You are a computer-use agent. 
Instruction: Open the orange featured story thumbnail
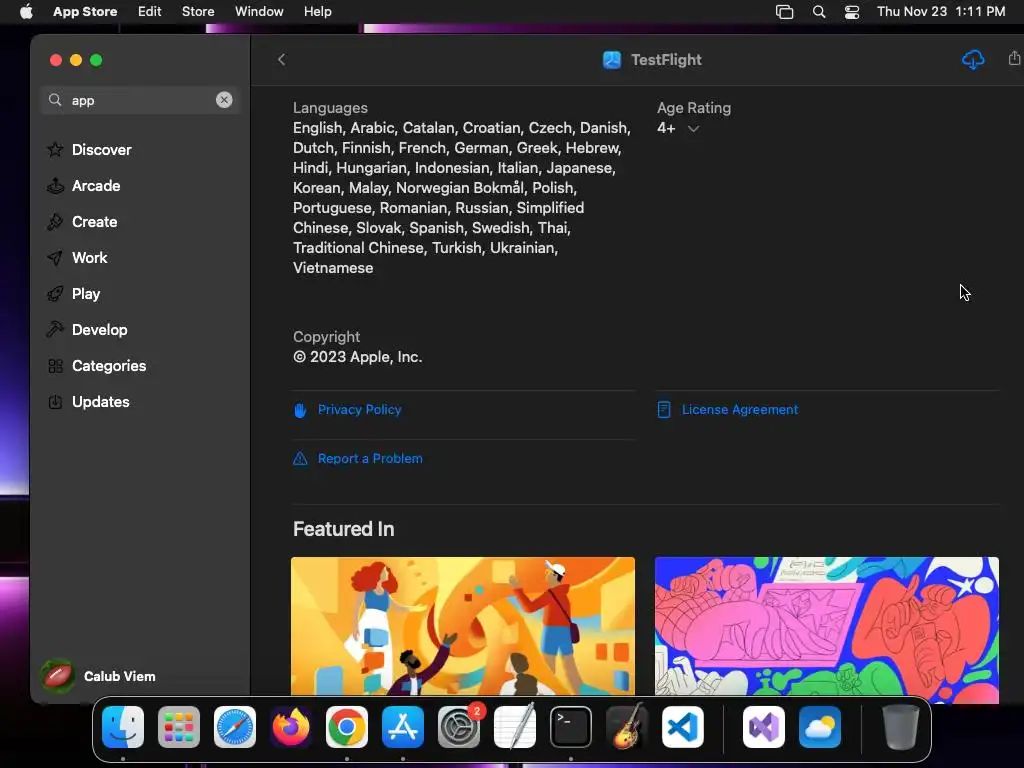462,626
